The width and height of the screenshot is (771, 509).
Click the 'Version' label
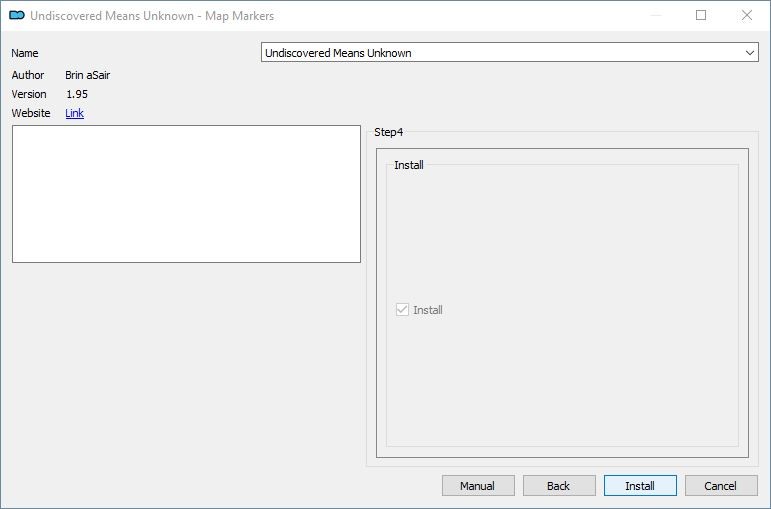[x=29, y=94]
